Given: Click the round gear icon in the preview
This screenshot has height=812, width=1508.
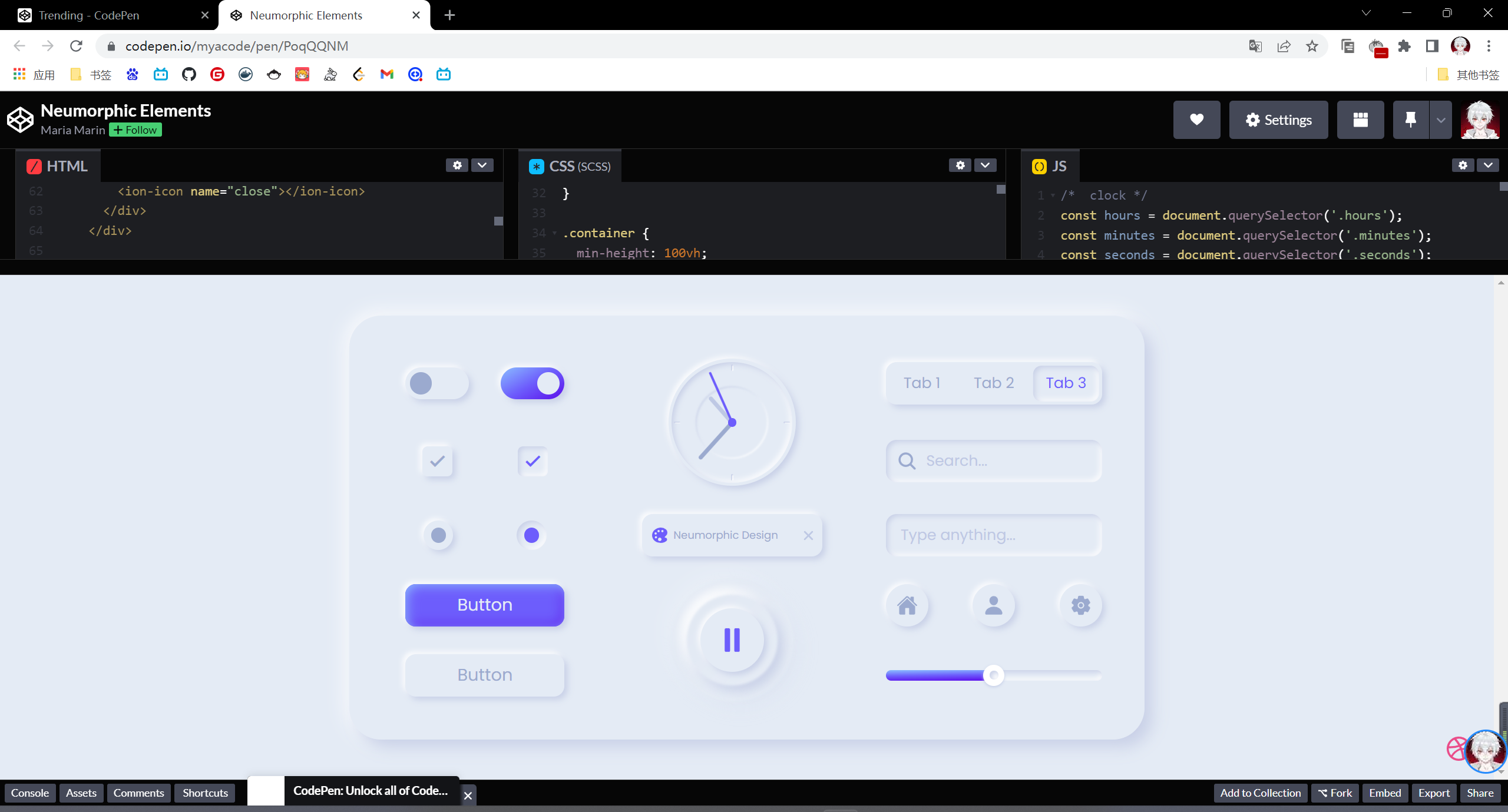Looking at the screenshot, I should coord(1080,605).
